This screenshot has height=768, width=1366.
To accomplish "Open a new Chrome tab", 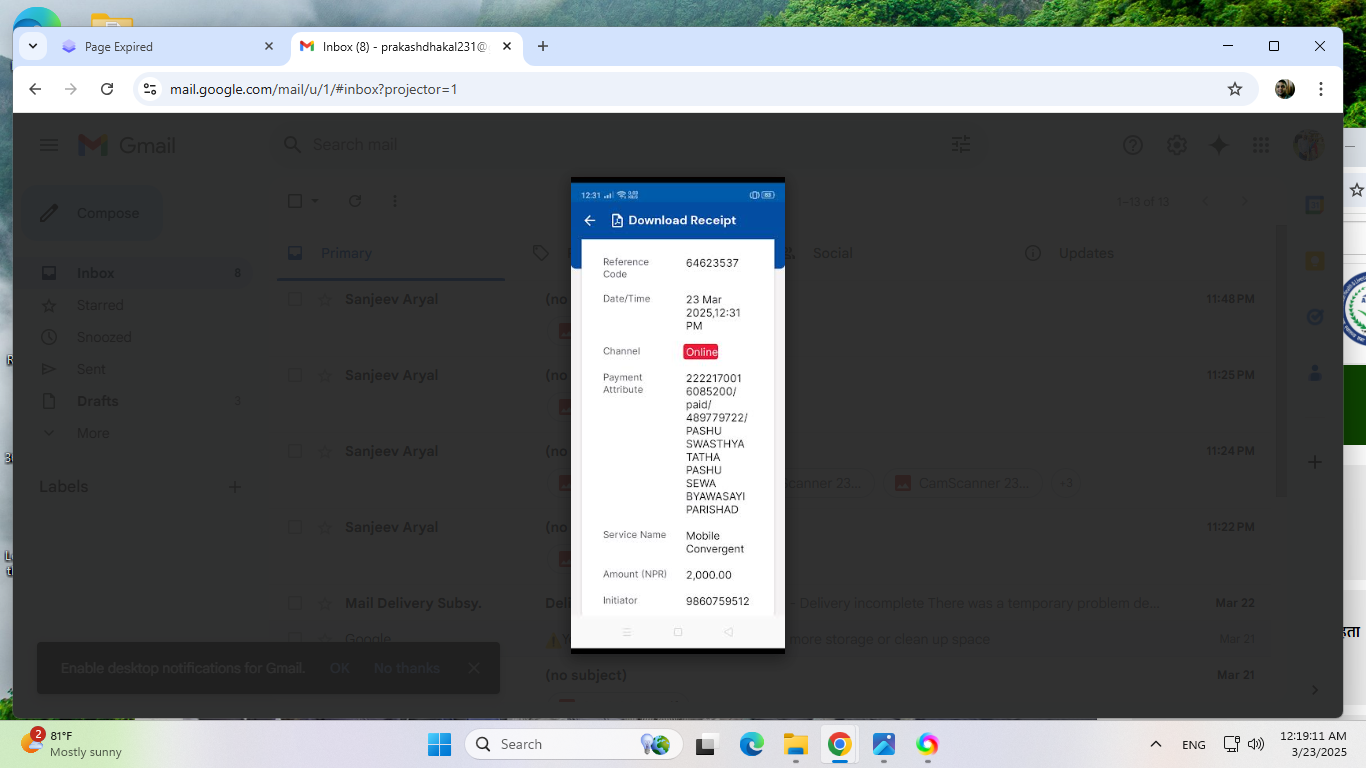I will [543, 46].
